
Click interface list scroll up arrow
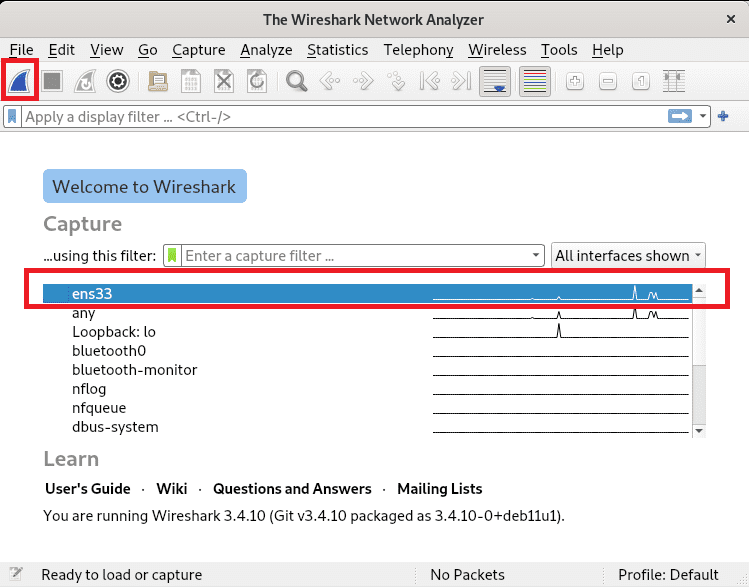tap(699, 290)
